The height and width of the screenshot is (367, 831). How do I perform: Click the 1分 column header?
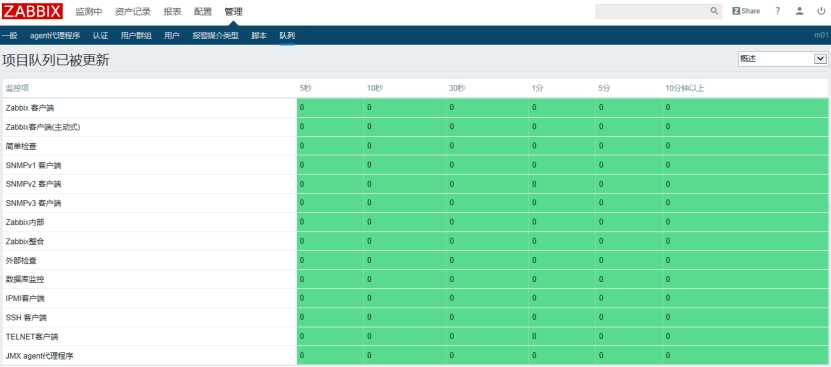pyautogui.click(x=537, y=89)
